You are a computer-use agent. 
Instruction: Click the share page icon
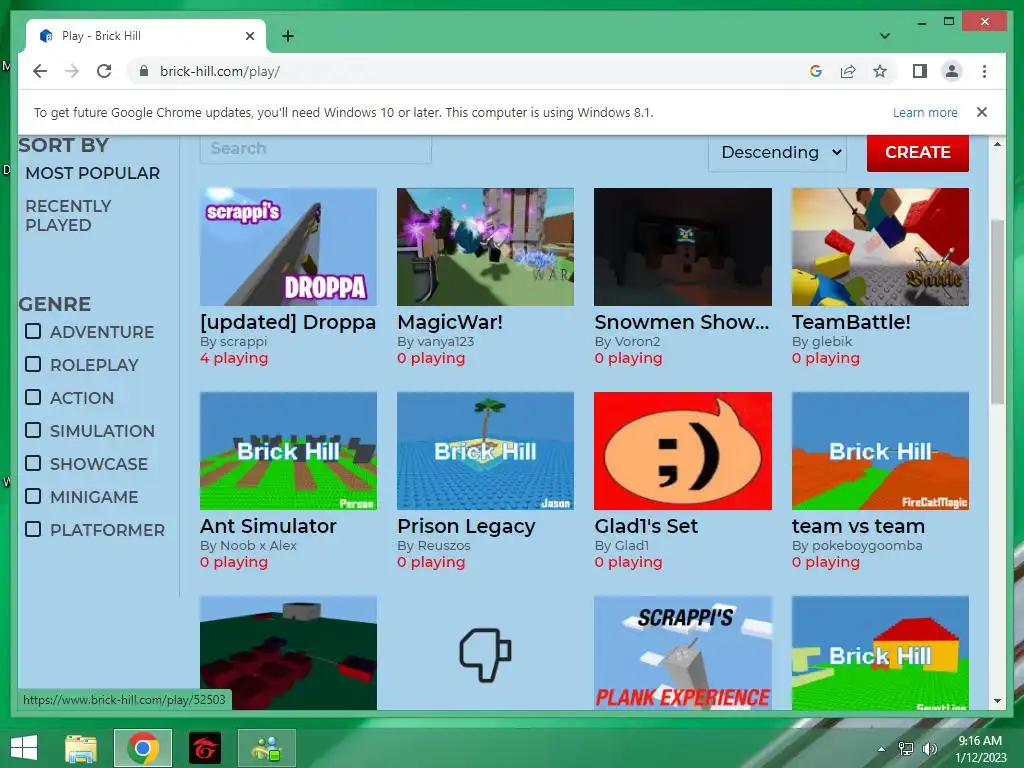pos(848,71)
